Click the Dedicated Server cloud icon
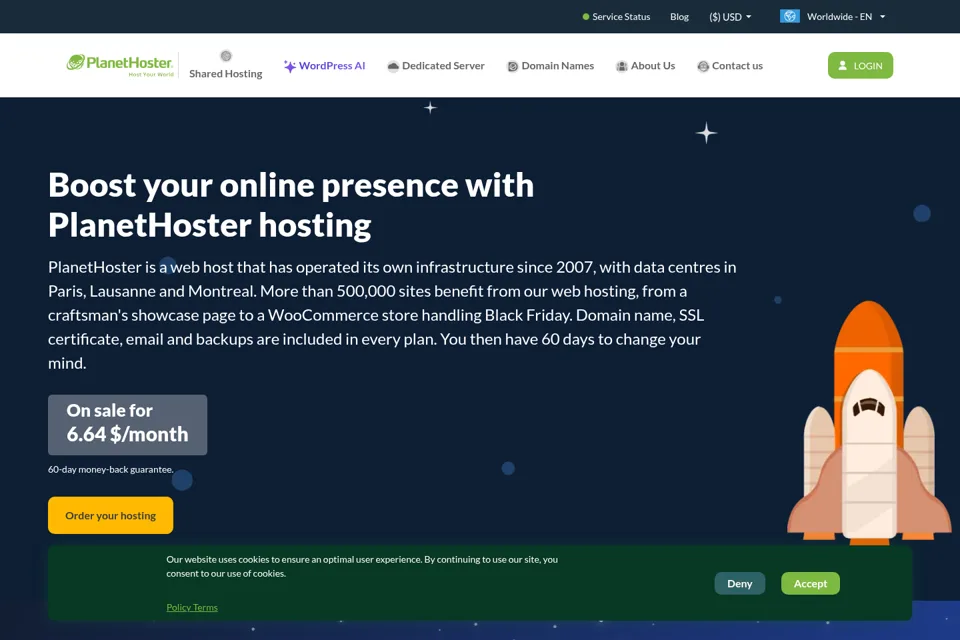 coord(393,66)
